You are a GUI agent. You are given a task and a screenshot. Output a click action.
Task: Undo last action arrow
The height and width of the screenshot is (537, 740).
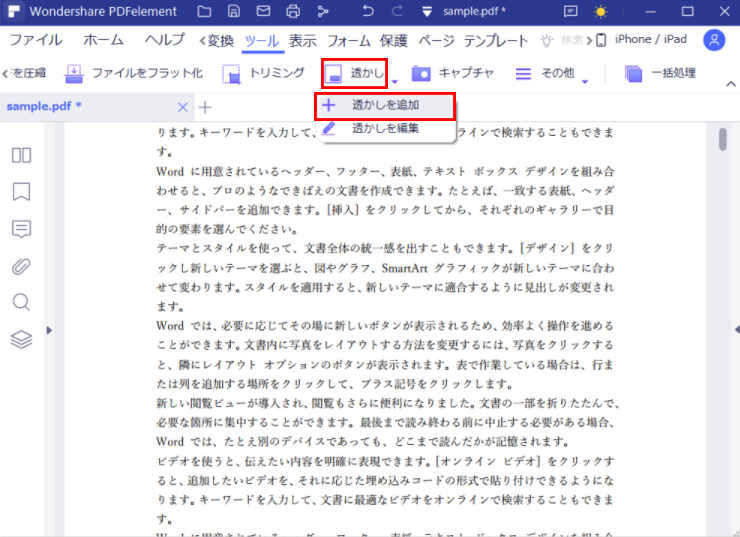click(x=368, y=11)
